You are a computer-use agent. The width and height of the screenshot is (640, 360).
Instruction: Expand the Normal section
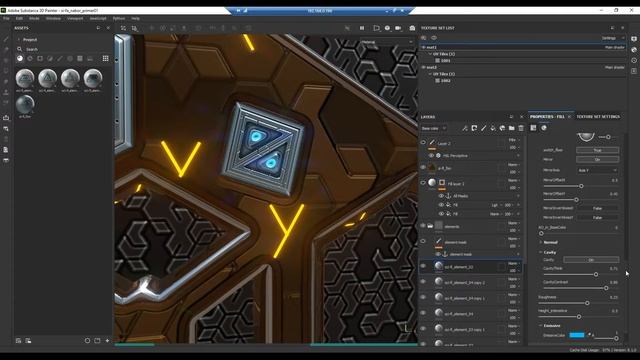[541, 242]
